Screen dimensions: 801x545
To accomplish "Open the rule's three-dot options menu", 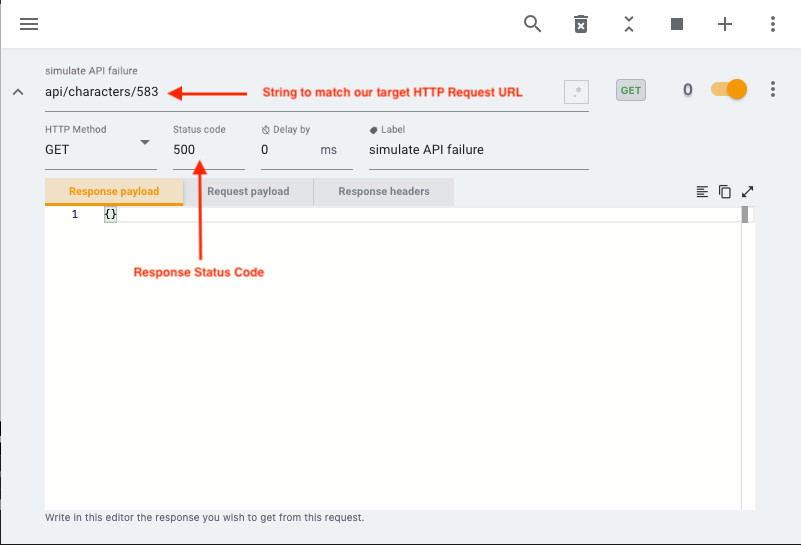I will tap(773, 90).
